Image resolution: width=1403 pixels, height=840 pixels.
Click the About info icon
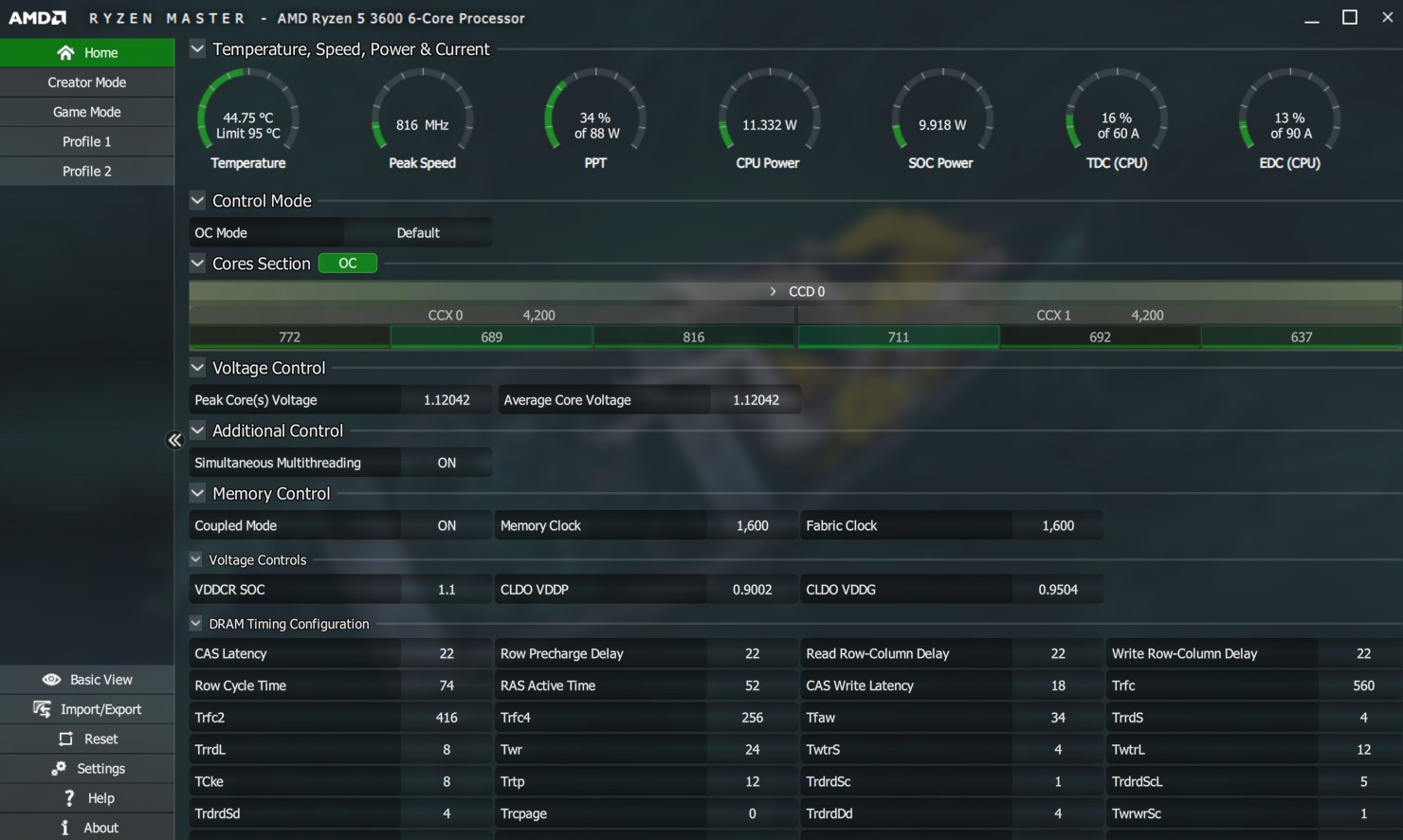[64, 828]
